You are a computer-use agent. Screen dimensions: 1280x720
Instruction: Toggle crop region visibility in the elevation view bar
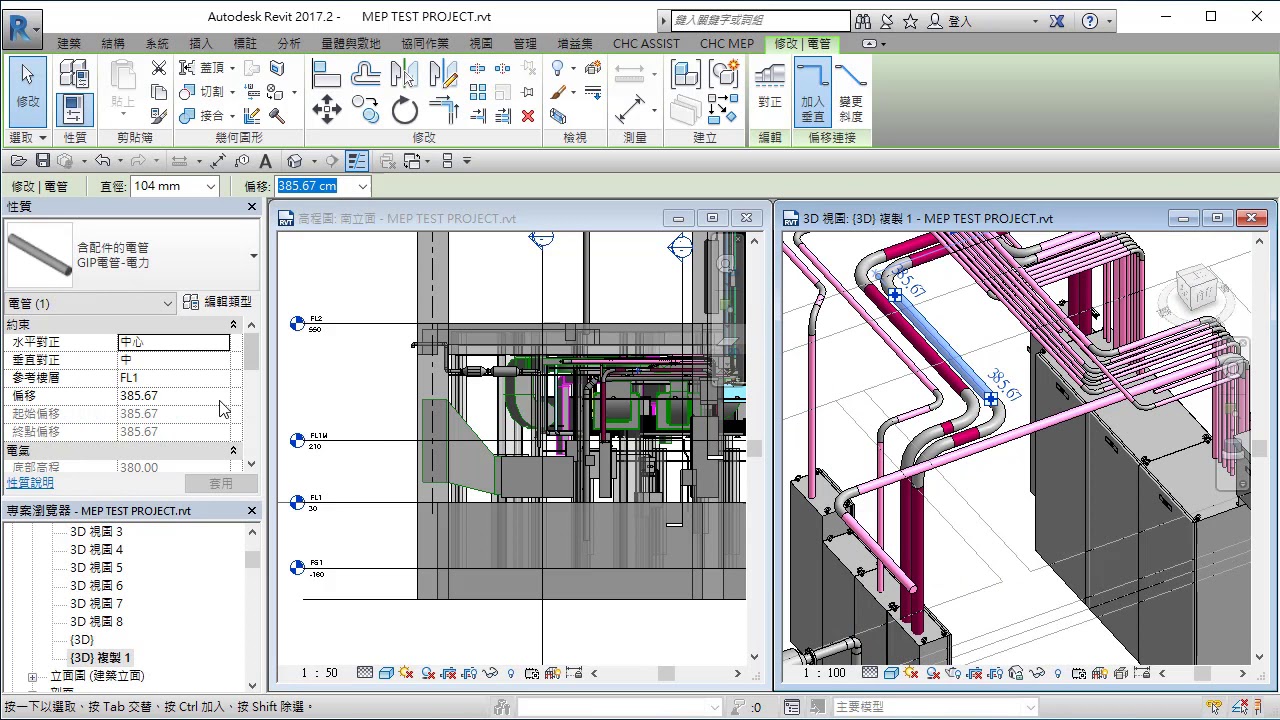click(469, 673)
